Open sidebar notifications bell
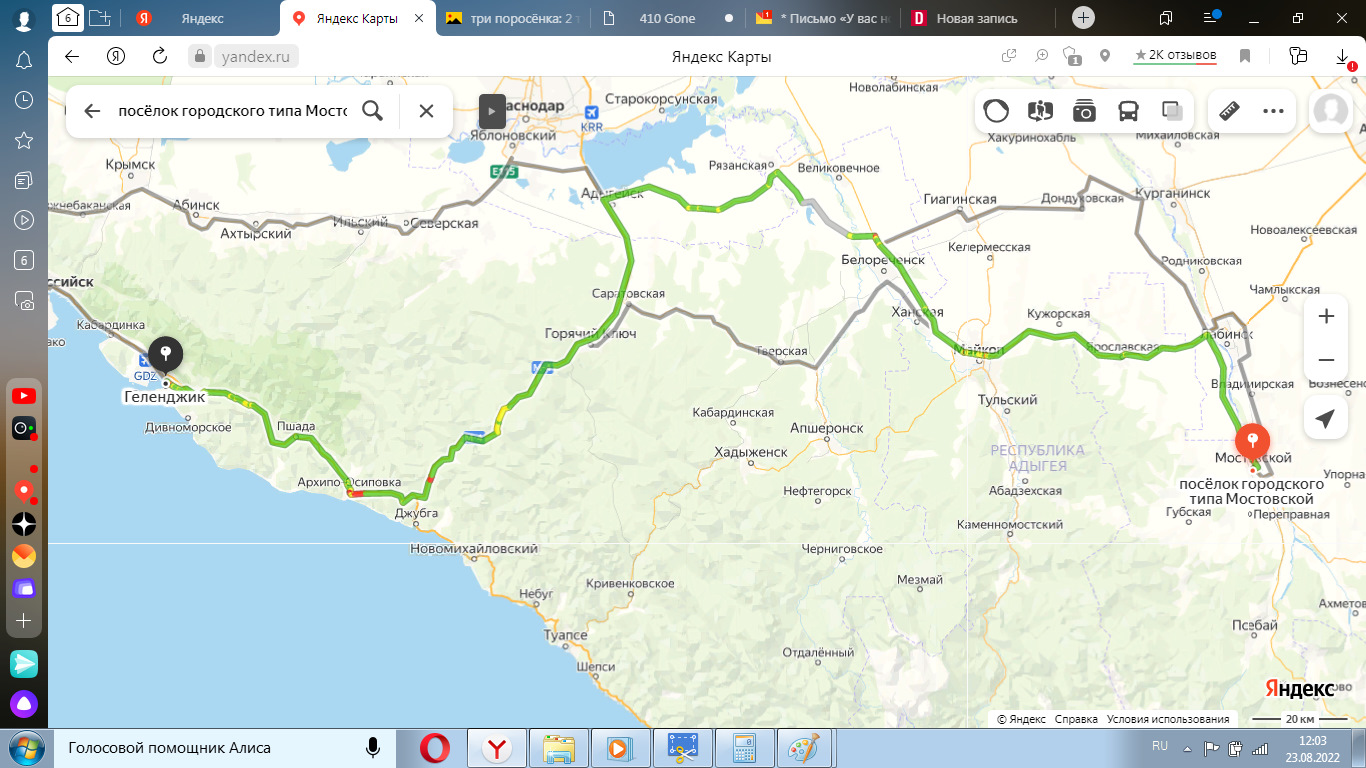The height and width of the screenshot is (768, 1366). point(24,60)
